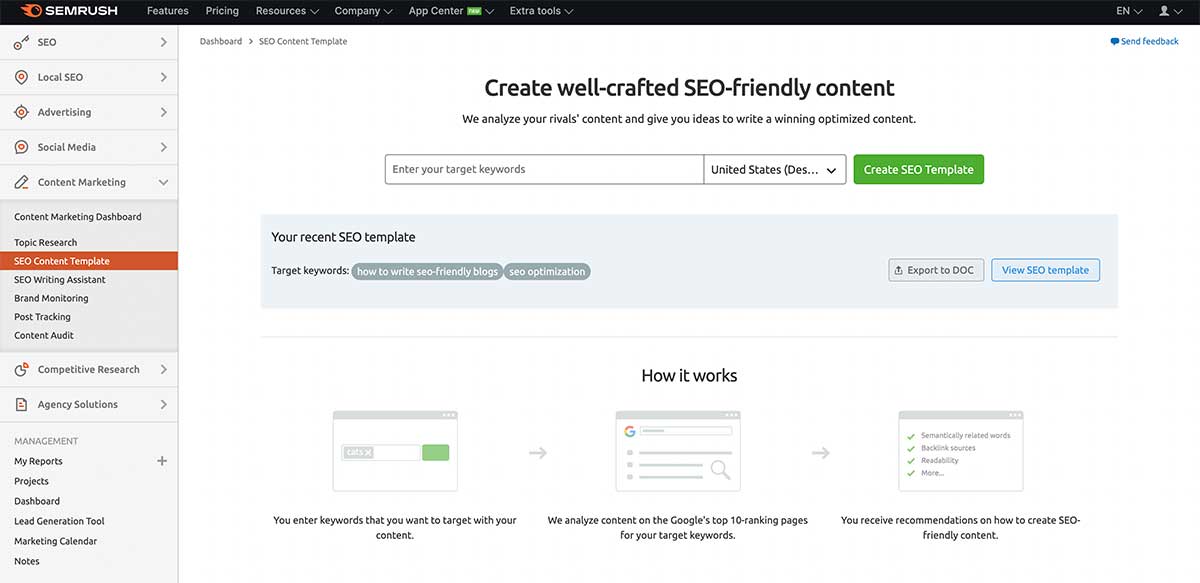Viewport: 1200px width, 583px height.
Task: Click the Social Media icon
Action: (x=21, y=147)
